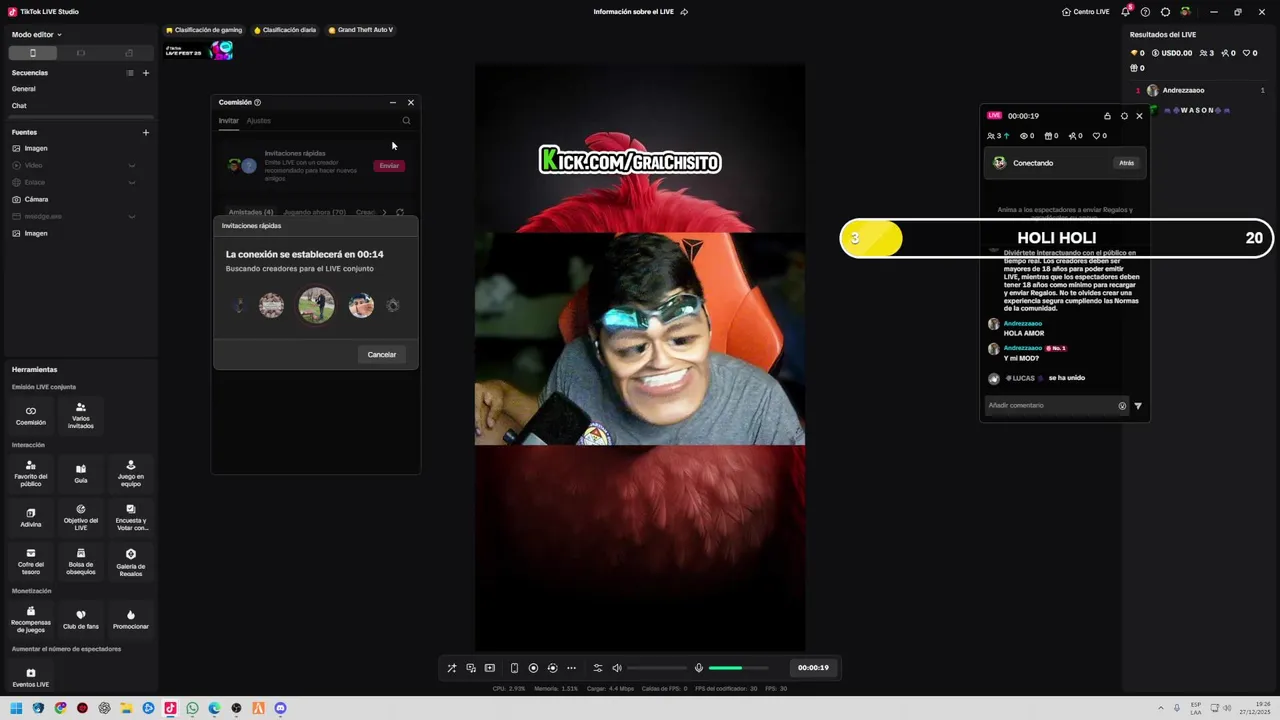1280x720 pixels.
Task: Open the Coemisión tool in Herramientas
Action: [x=31, y=415]
